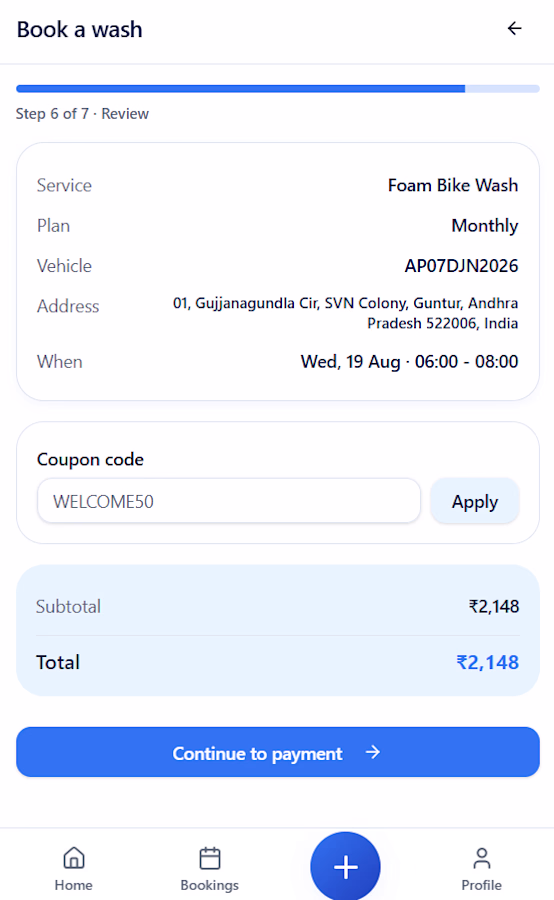Click the Guntur address text
The height and width of the screenshot is (900, 554).
(x=346, y=313)
